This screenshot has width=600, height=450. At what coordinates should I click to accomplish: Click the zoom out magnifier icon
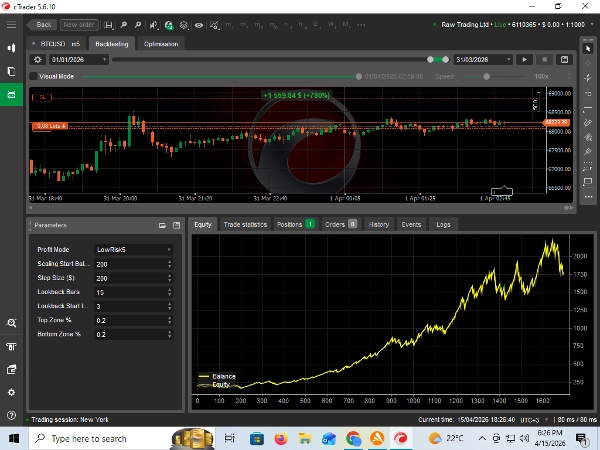pos(138,25)
